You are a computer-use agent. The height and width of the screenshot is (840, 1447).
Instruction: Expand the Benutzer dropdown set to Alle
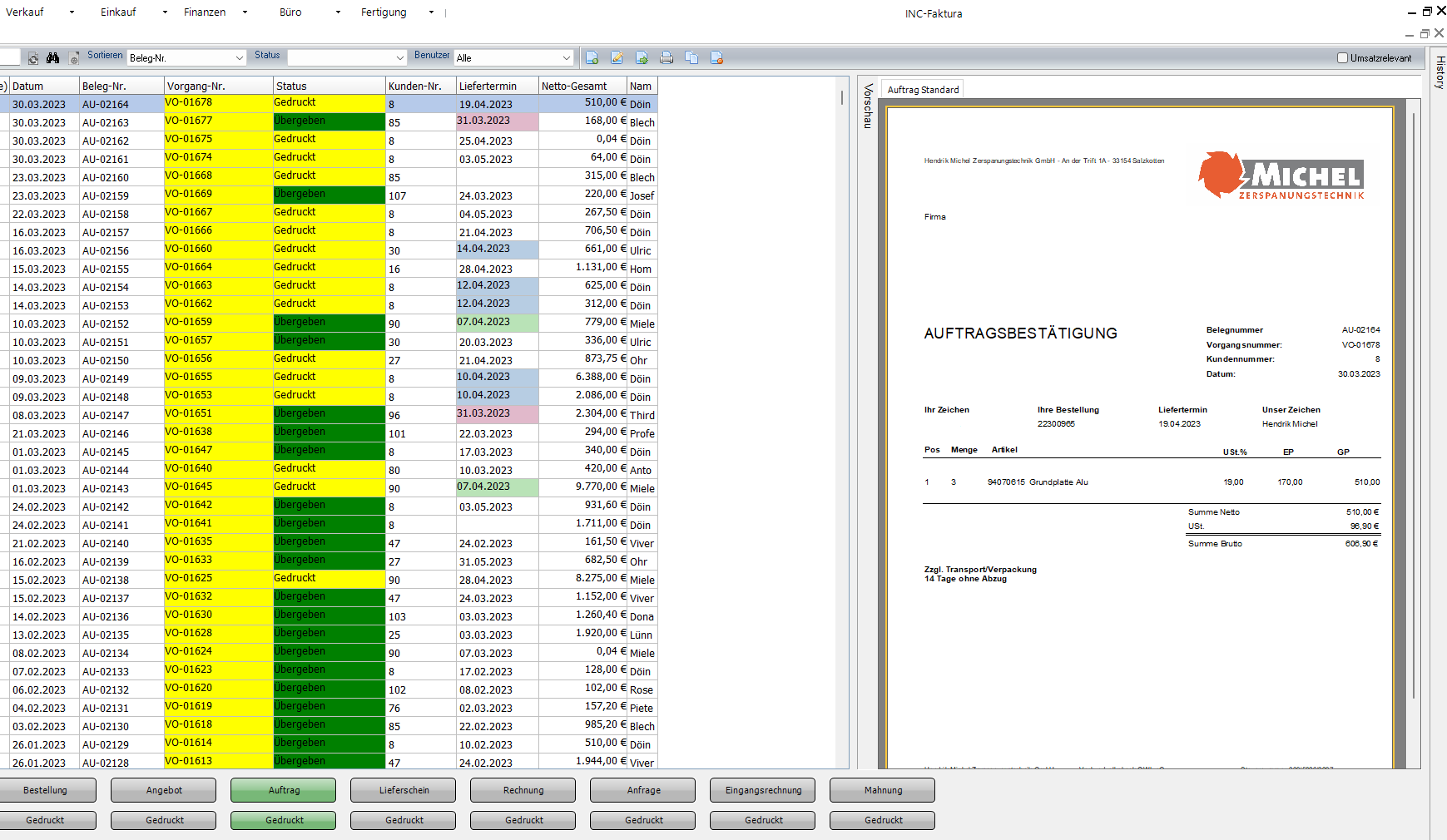[x=513, y=58]
